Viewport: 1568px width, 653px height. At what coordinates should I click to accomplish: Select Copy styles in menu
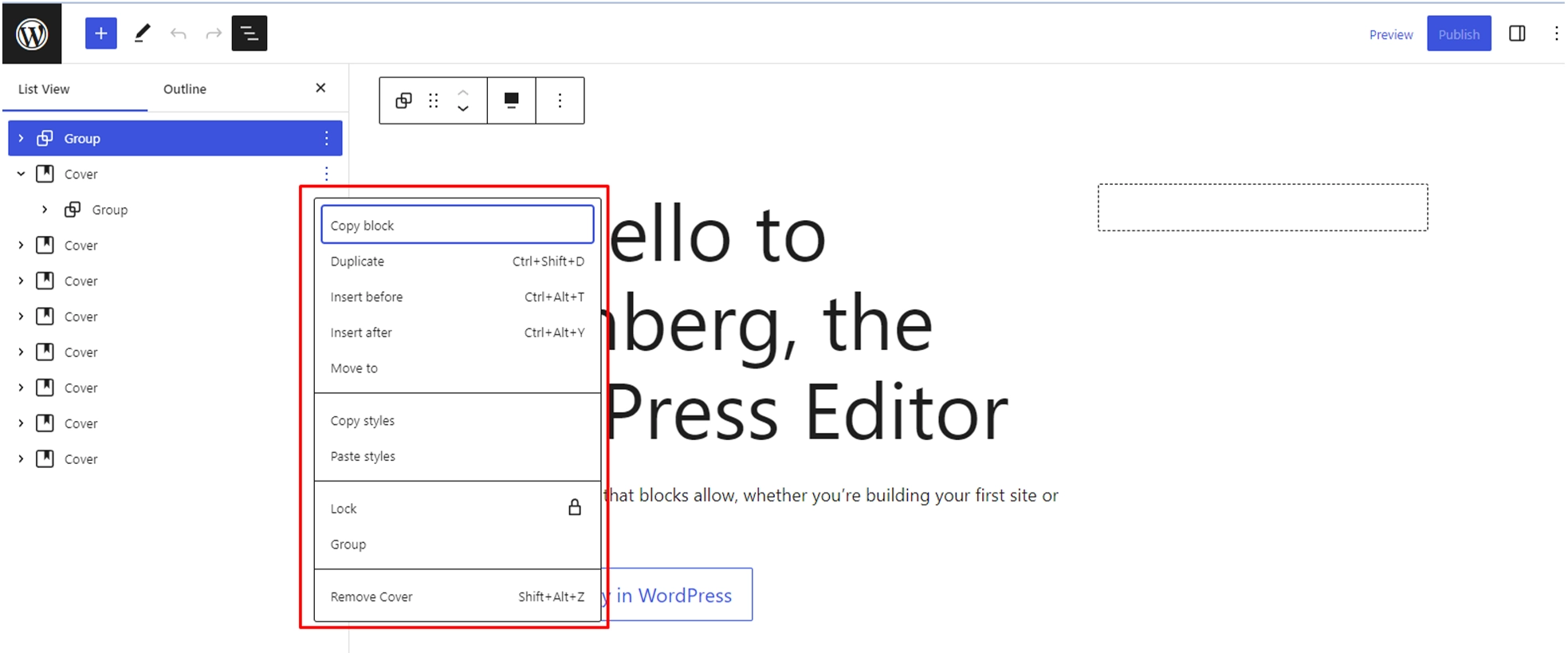tap(458, 421)
